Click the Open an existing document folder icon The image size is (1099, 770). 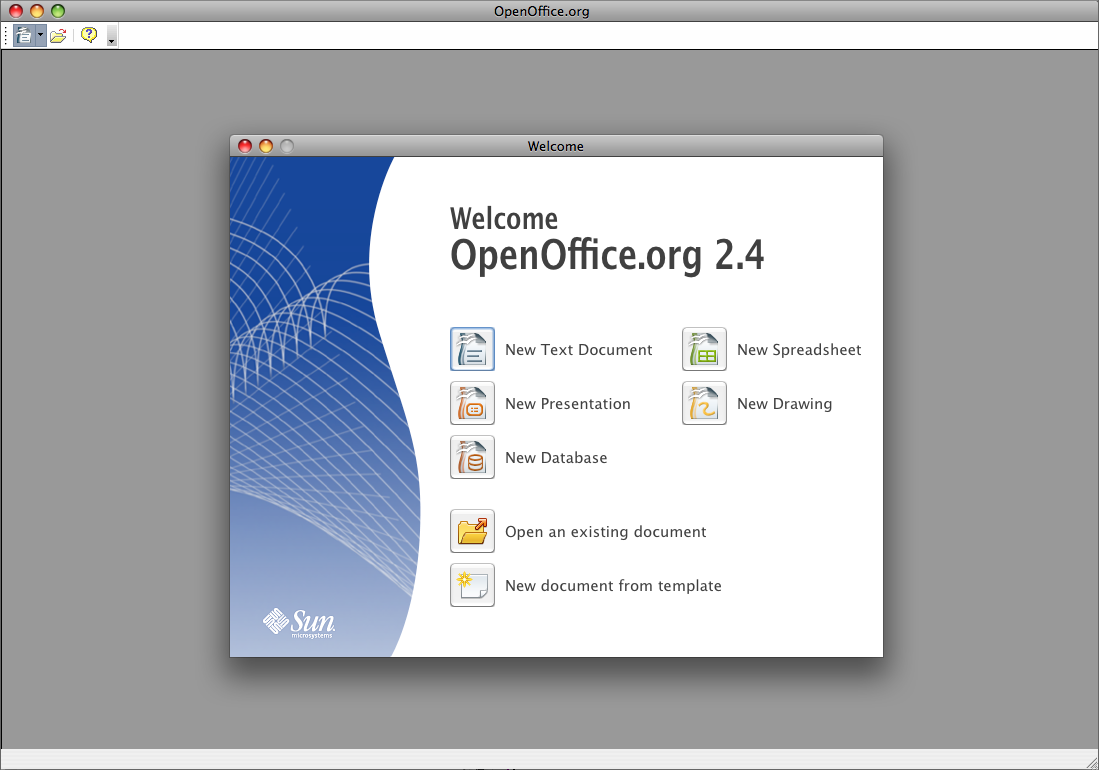click(472, 531)
